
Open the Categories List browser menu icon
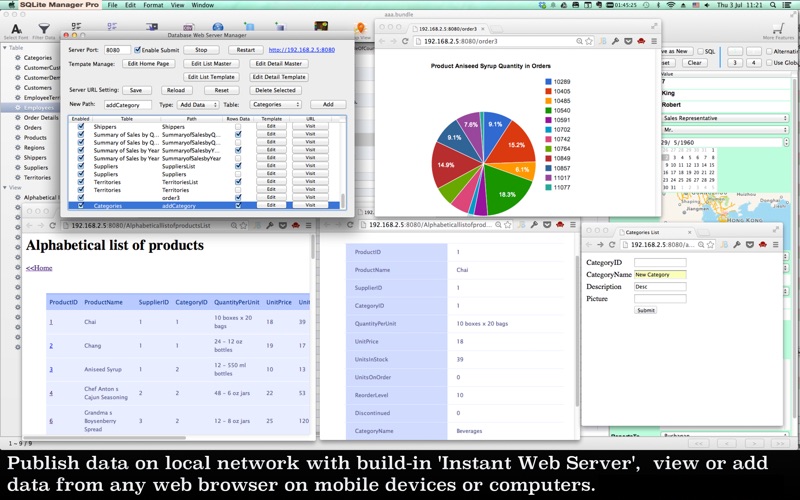(x=776, y=244)
